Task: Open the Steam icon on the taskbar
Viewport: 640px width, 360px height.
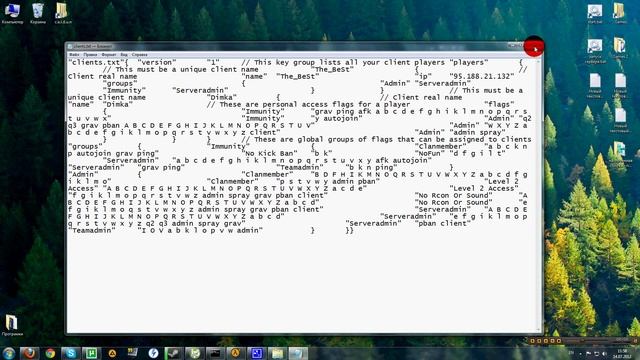Action: click(x=174, y=353)
